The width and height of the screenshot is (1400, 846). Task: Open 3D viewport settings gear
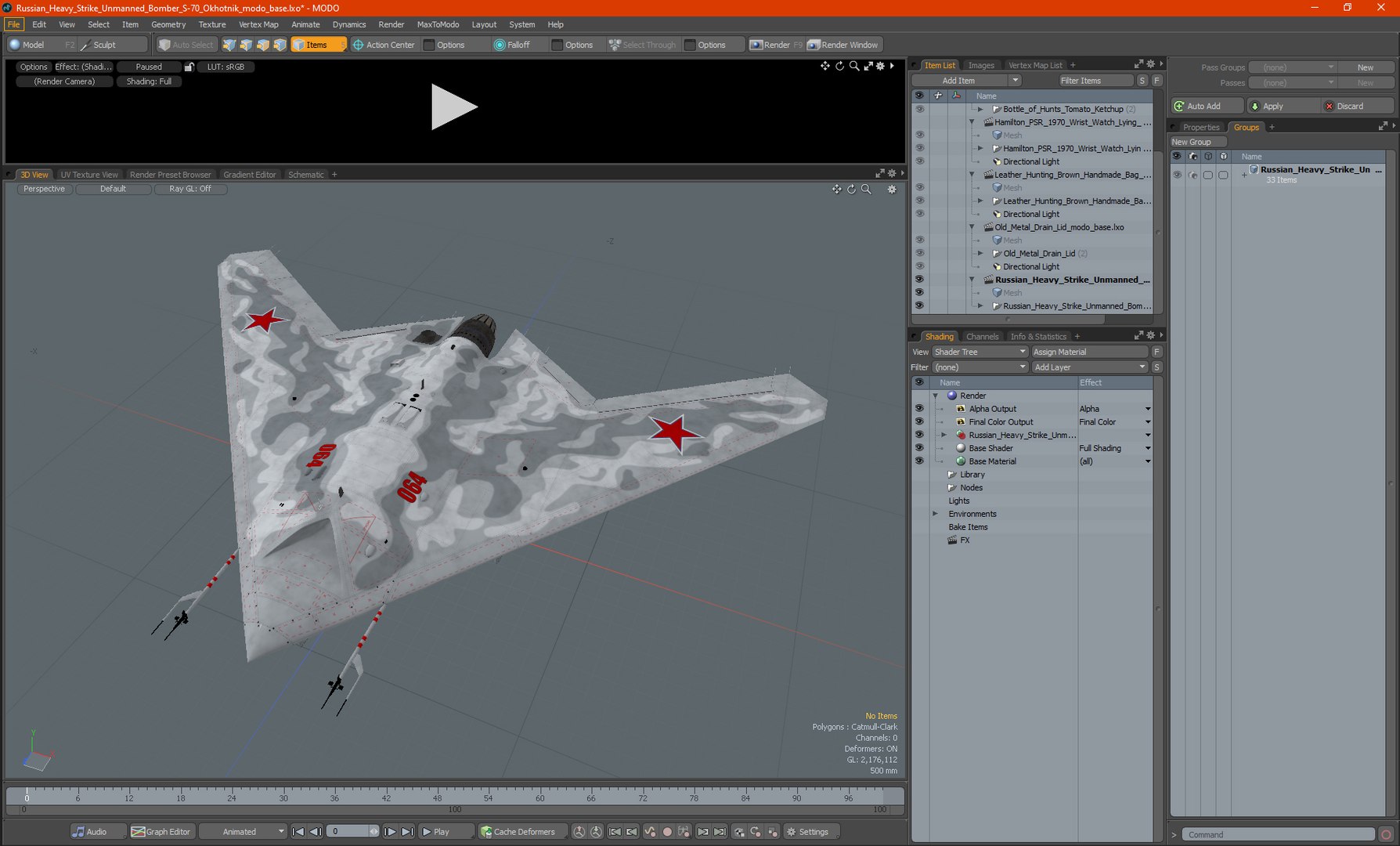coord(891,189)
